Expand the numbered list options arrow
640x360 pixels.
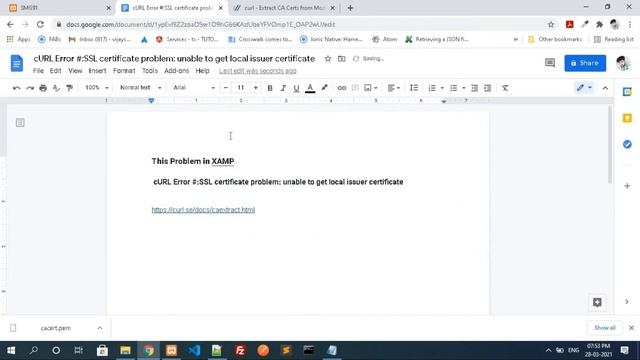pyautogui.click(x=442, y=88)
